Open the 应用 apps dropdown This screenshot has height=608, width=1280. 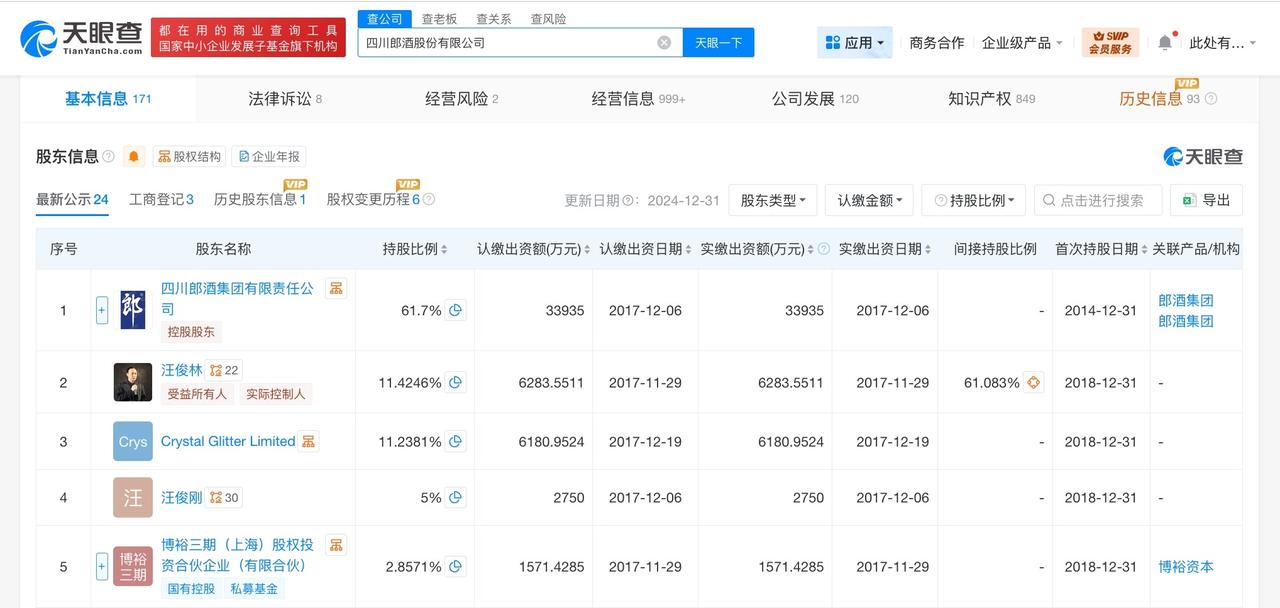tap(855, 42)
